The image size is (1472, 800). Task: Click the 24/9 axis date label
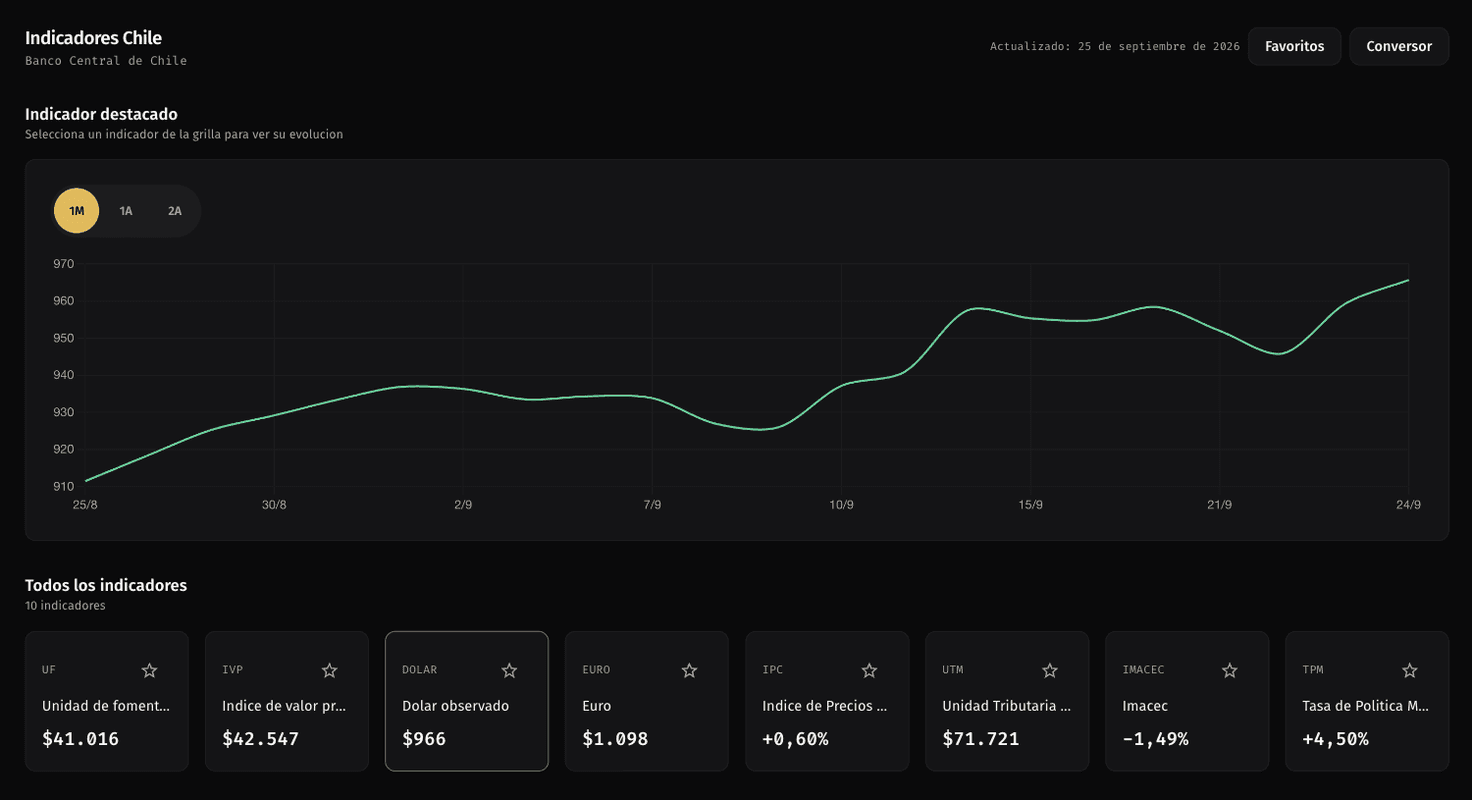1408,505
